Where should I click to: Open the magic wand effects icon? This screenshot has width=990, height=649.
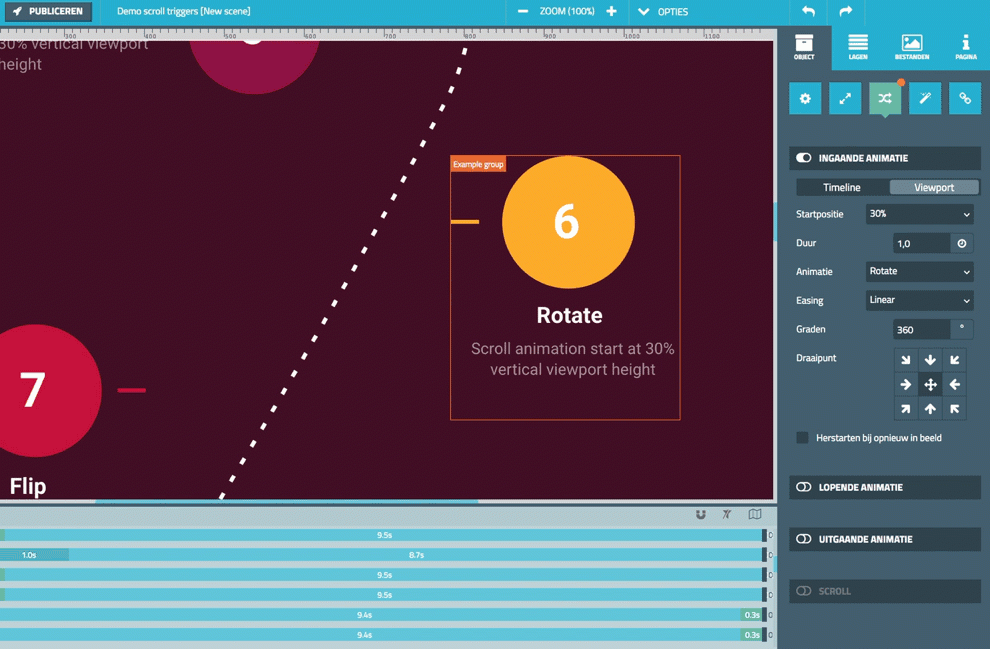[x=925, y=98]
